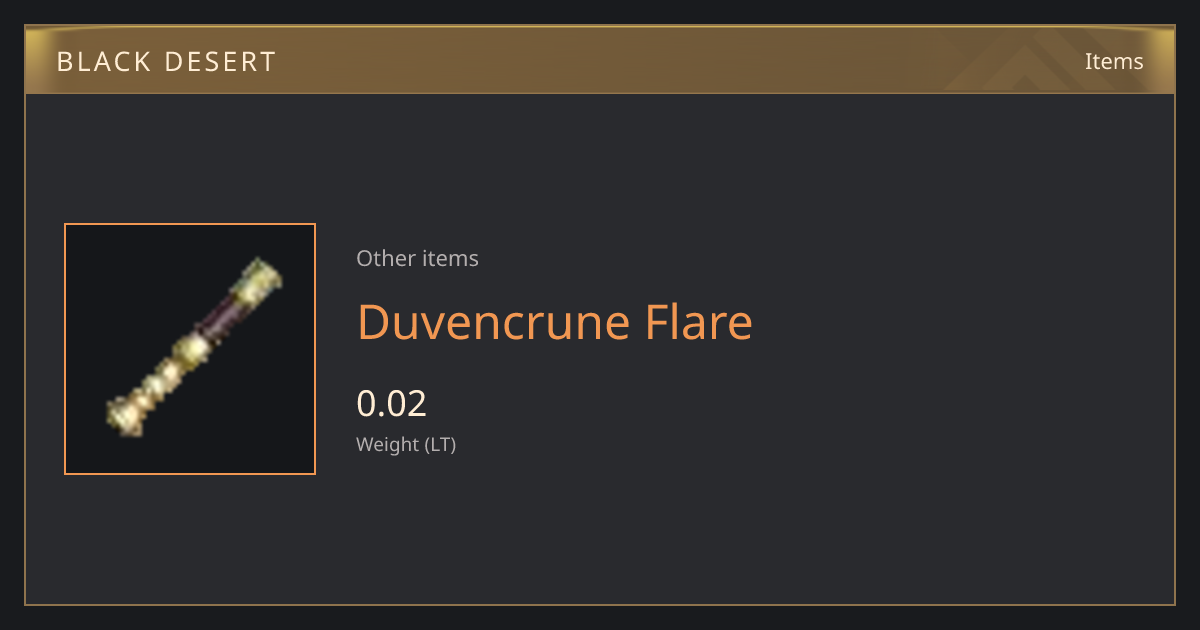This screenshot has width=1200, height=630.
Task: Click the flare's lower golden handle end
Action: [x=127, y=412]
